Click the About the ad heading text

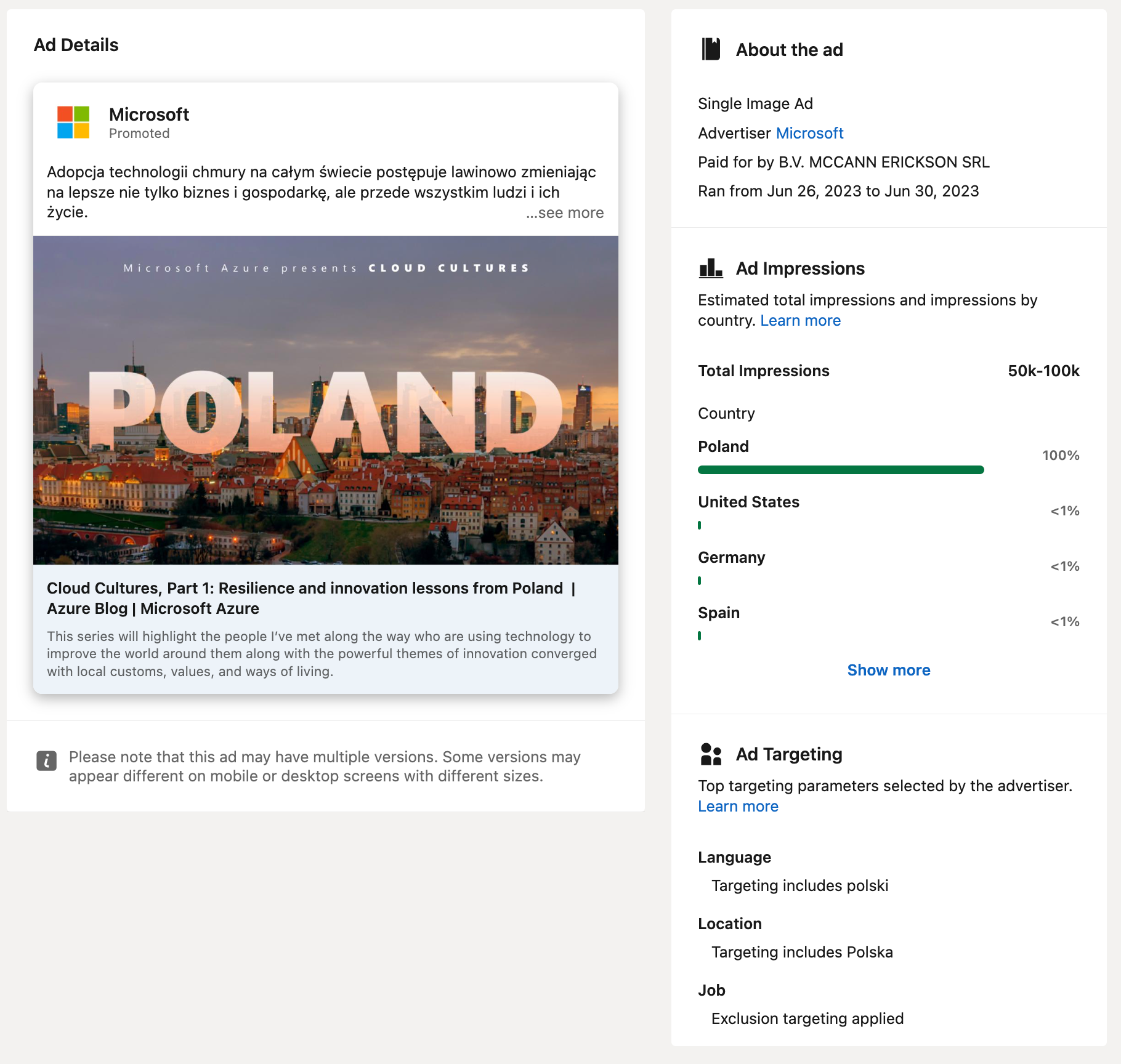789,50
